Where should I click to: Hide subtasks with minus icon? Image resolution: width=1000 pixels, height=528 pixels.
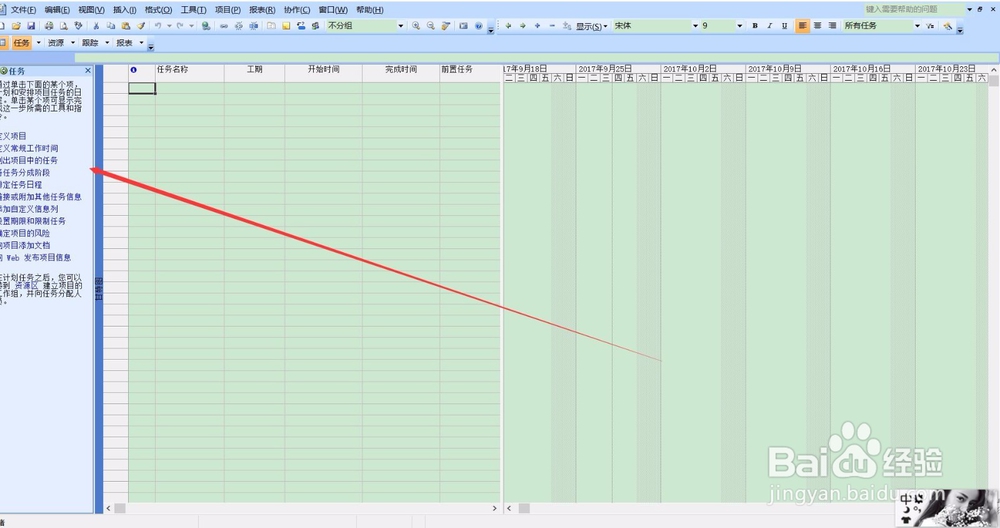[x=552, y=26]
